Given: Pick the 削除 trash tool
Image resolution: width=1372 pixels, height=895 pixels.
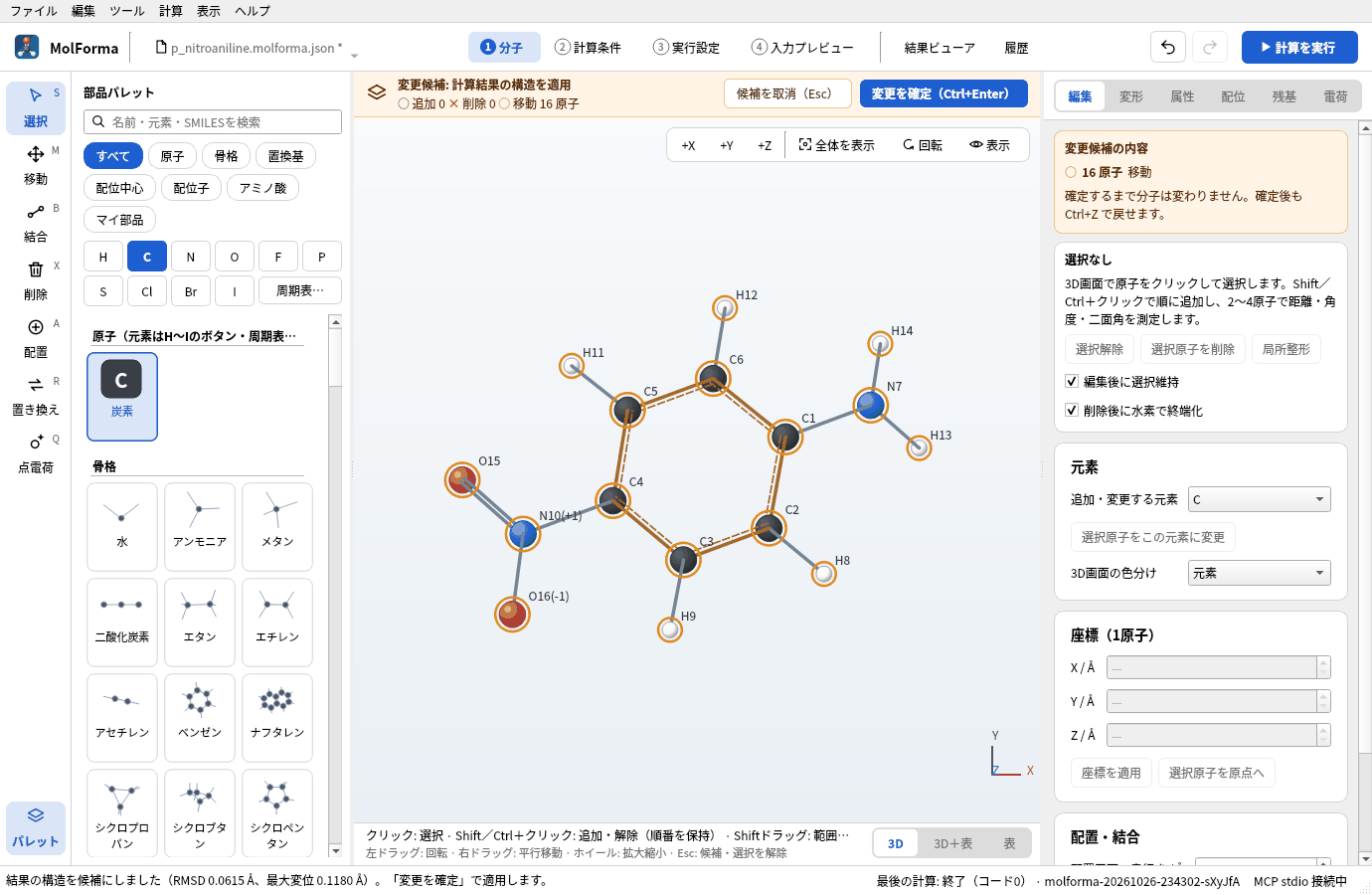Looking at the screenshot, I should tap(36, 280).
